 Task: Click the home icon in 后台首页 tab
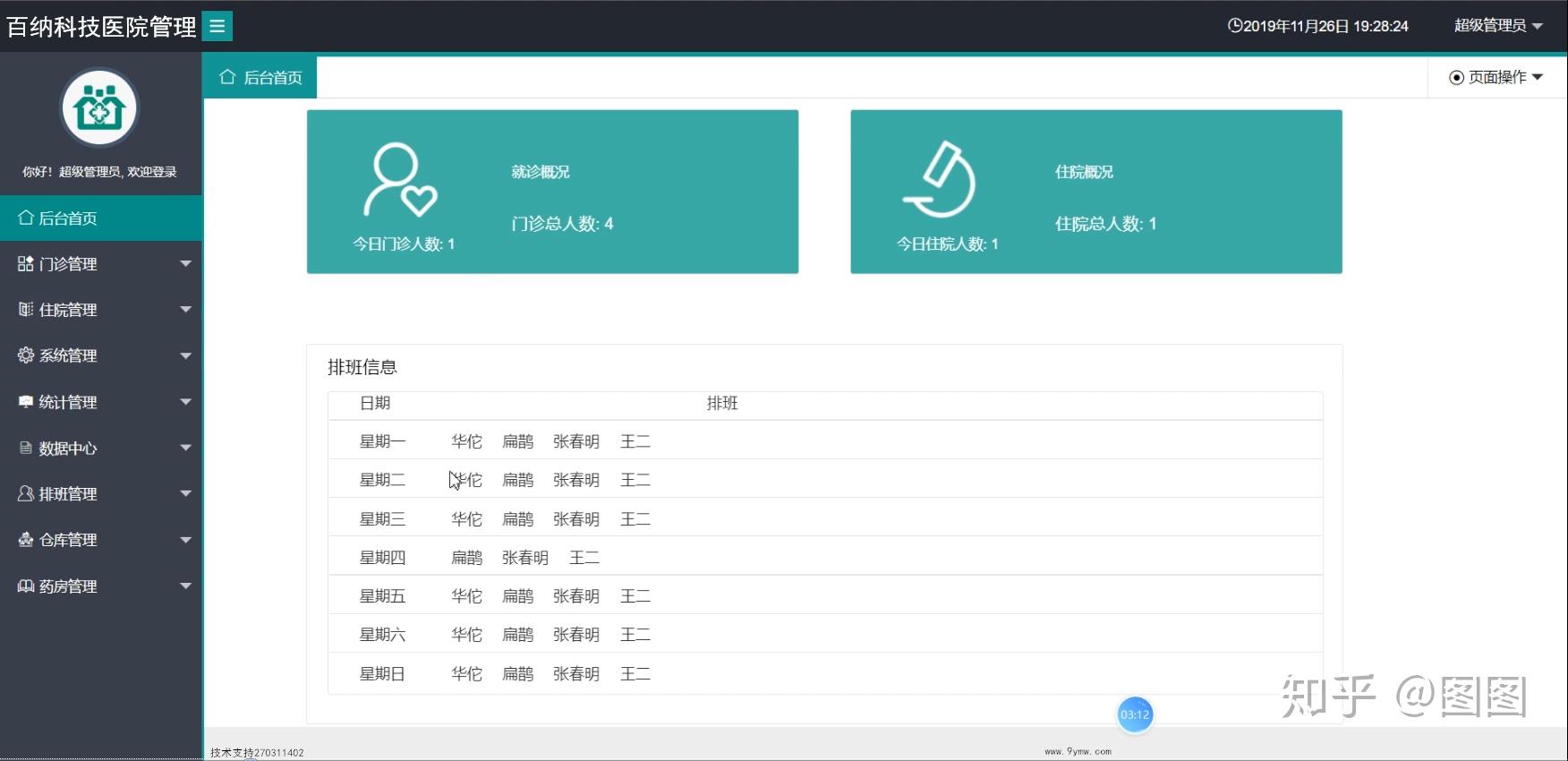click(x=227, y=77)
